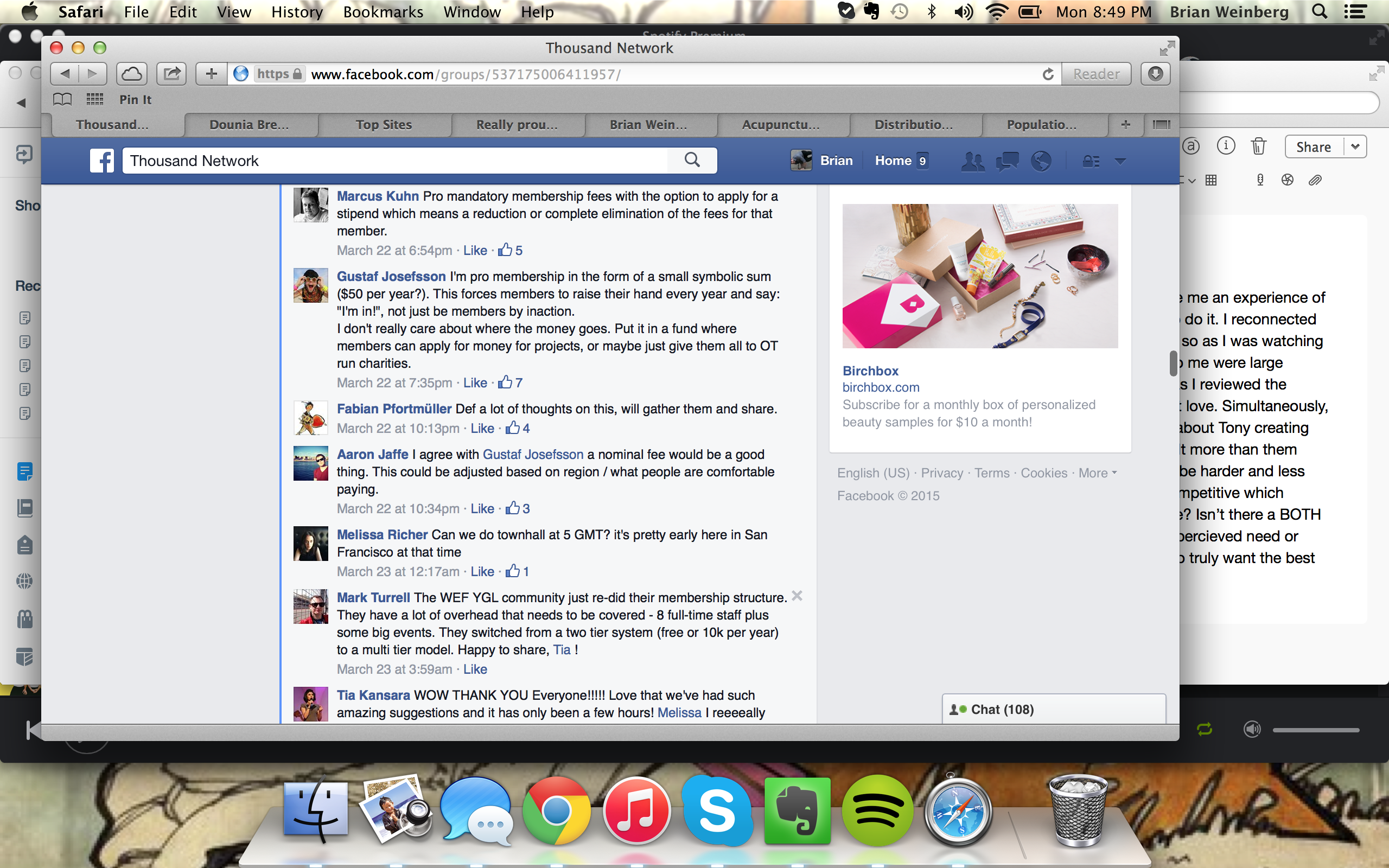
Task: Show Top Sites grid icon
Action: coord(95,100)
